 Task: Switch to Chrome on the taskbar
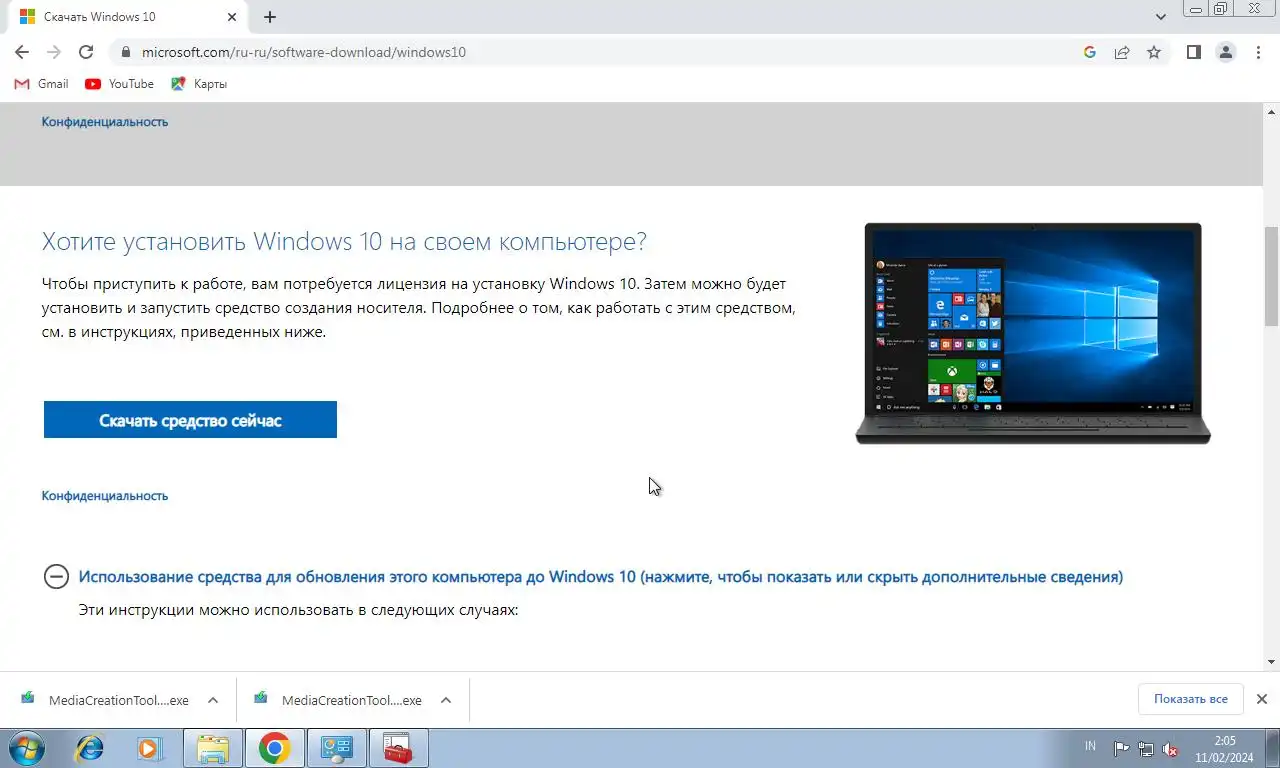point(274,748)
